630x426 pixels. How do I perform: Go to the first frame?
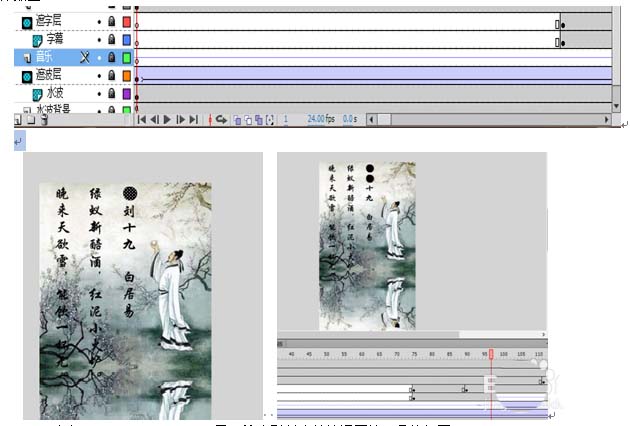[x=141, y=119]
